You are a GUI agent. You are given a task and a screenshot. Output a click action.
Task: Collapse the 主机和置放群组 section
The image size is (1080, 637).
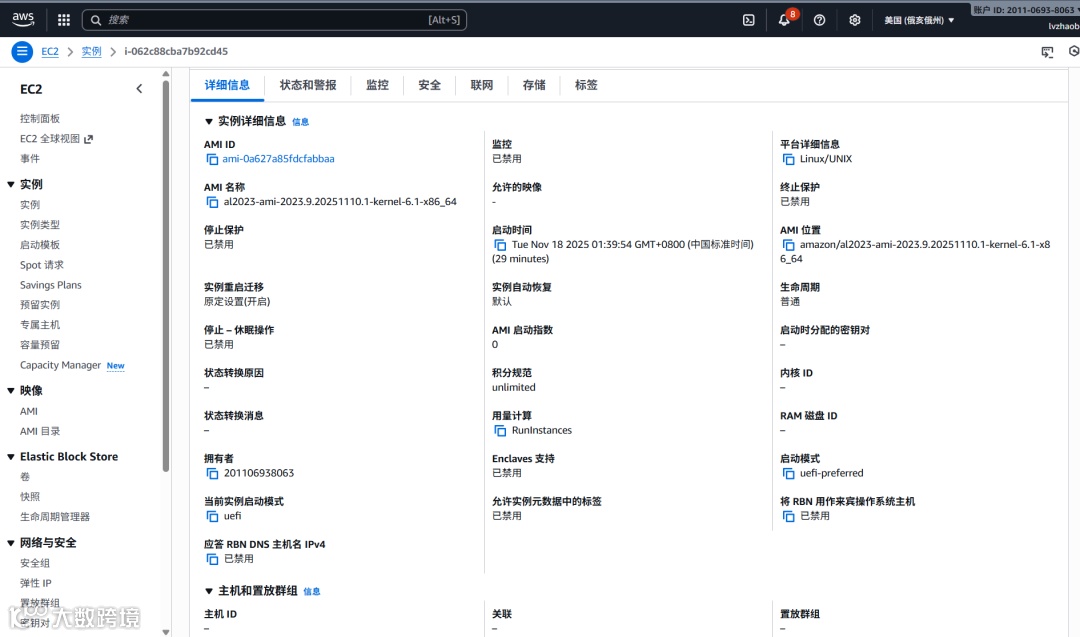(x=209, y=591)
